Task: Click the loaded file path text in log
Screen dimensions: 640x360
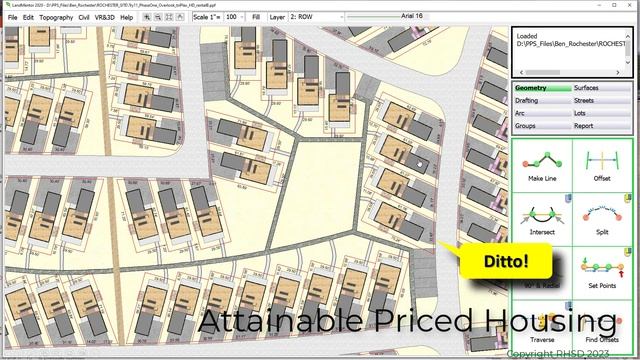Action: click(571, 44)
